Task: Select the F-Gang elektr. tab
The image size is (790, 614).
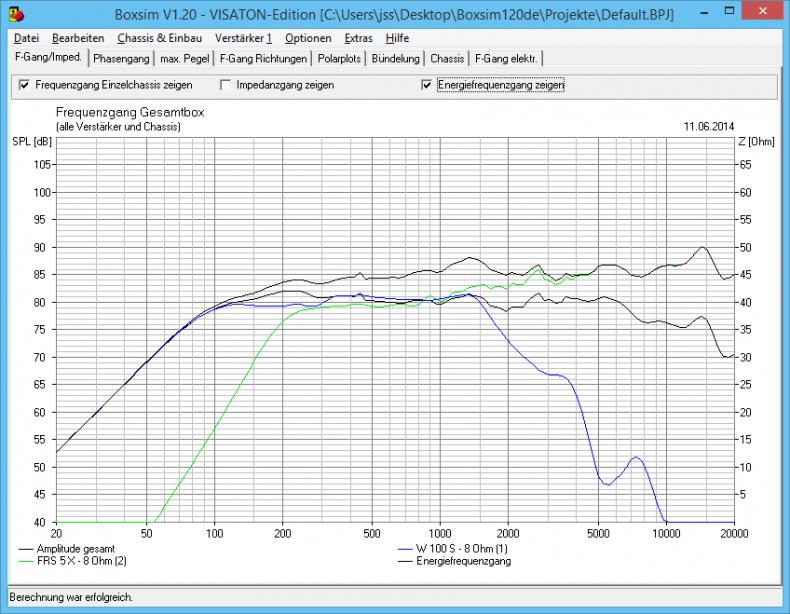Action: (x=506, y=59)
